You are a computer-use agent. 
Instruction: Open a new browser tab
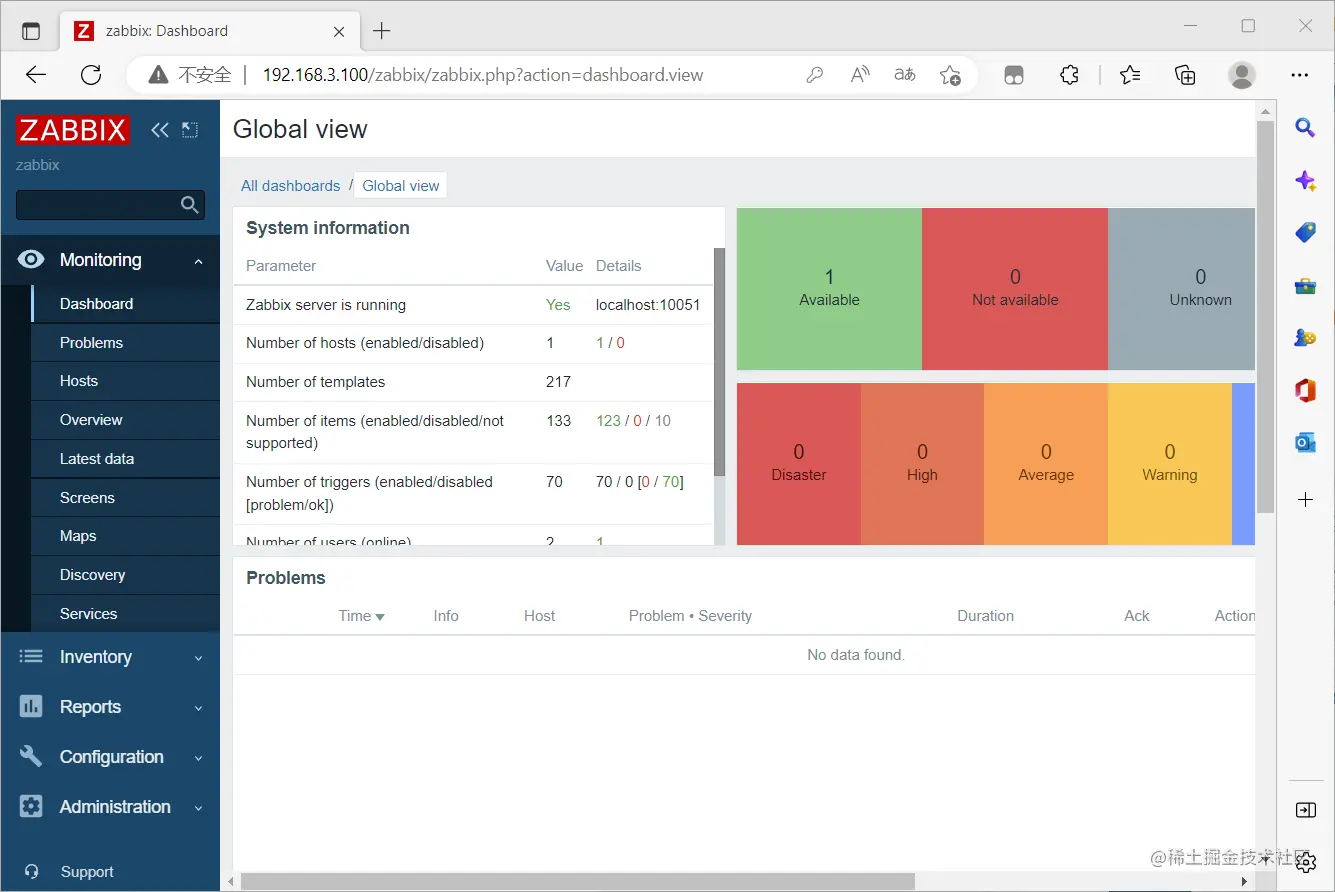coord(381,31)
